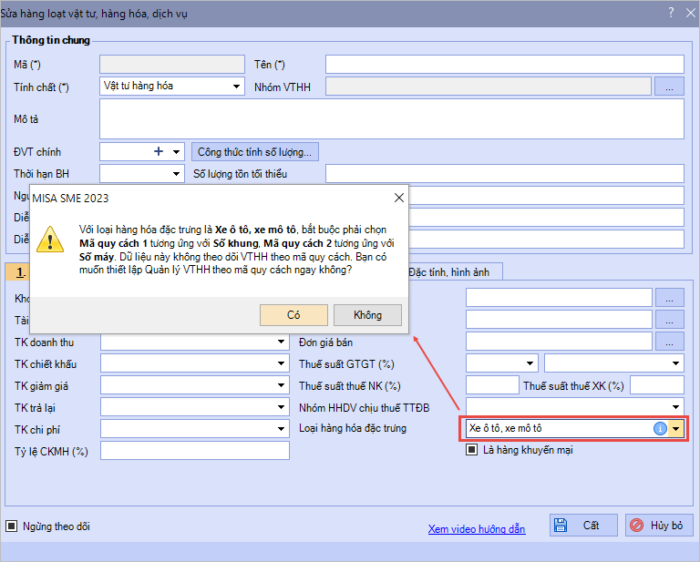Screen dimensions: 700x562
Task: Toggle the Ngừng theo dõi checkbox
Action: pyautogui.click(x=12, y=525)
